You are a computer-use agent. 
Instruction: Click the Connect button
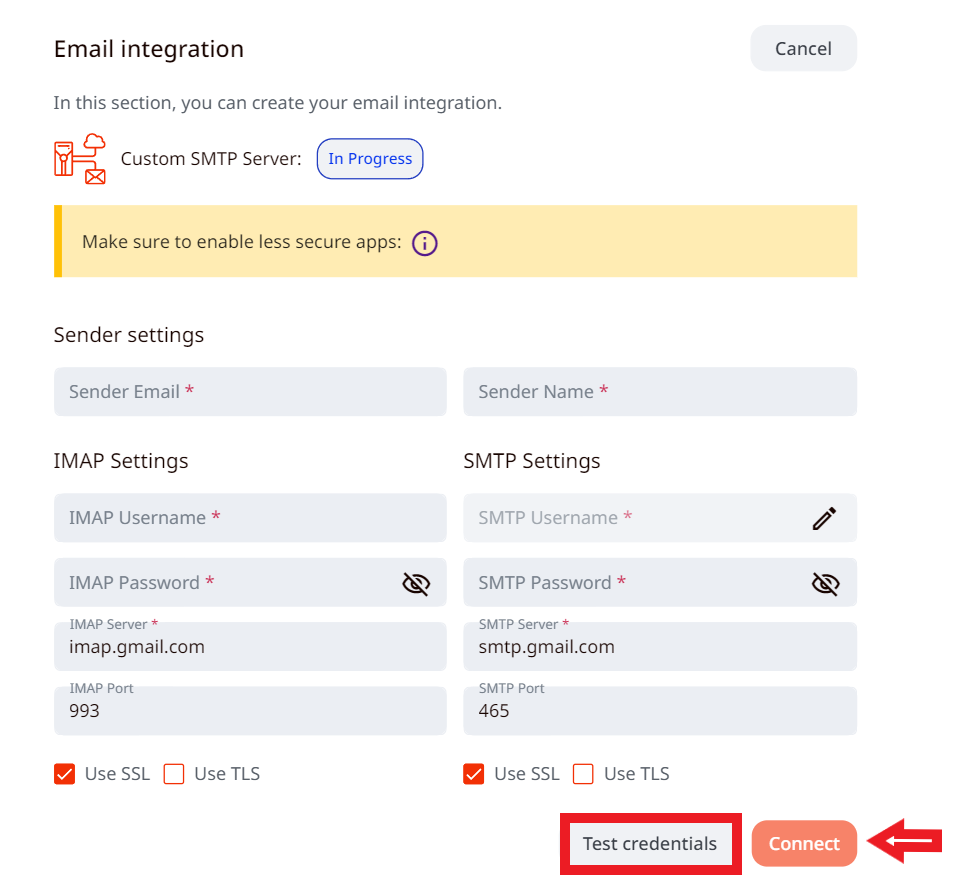(x=804, y=844)
